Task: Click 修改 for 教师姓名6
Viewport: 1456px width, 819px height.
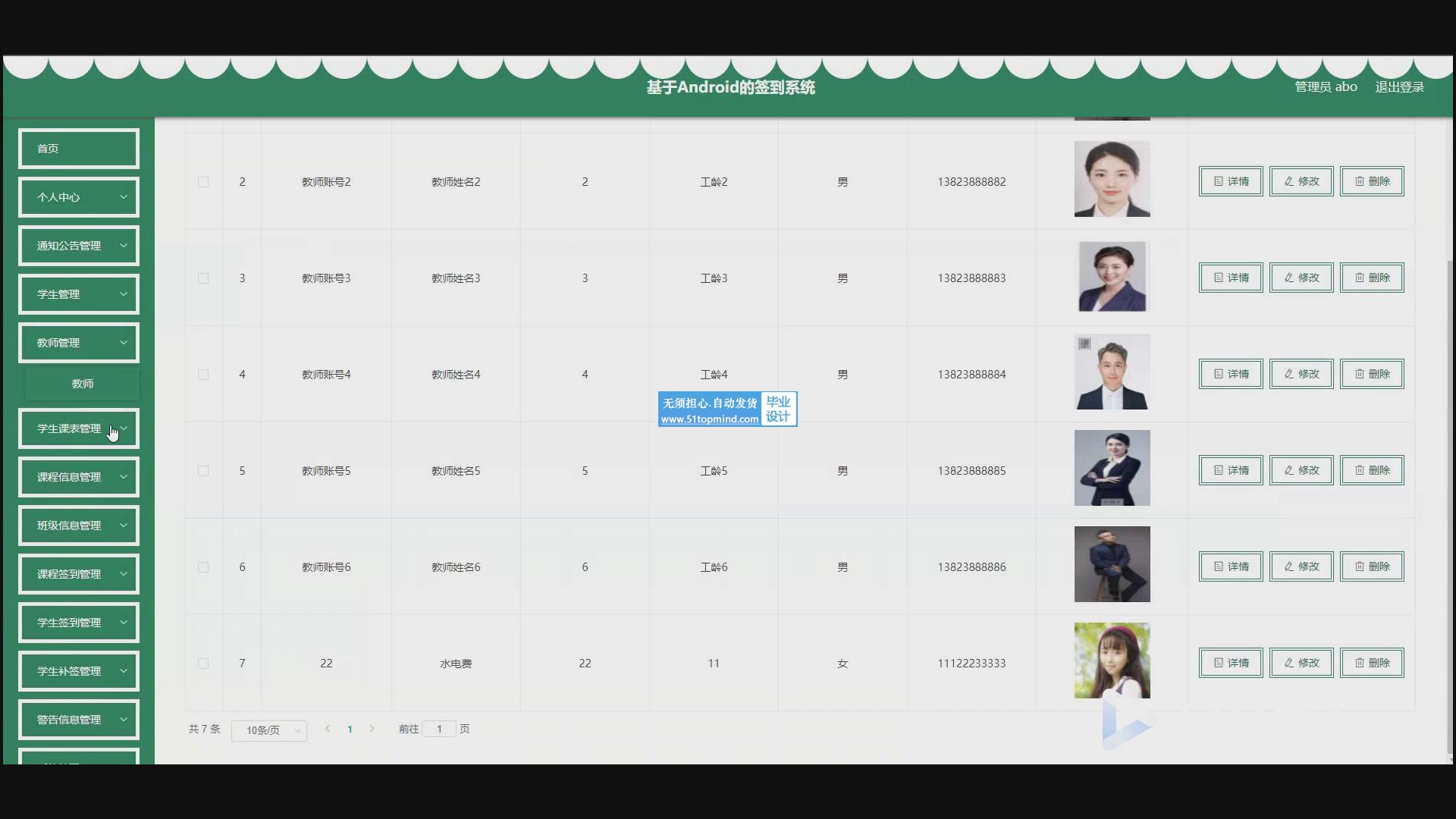Action: (x=1301, y=566)
